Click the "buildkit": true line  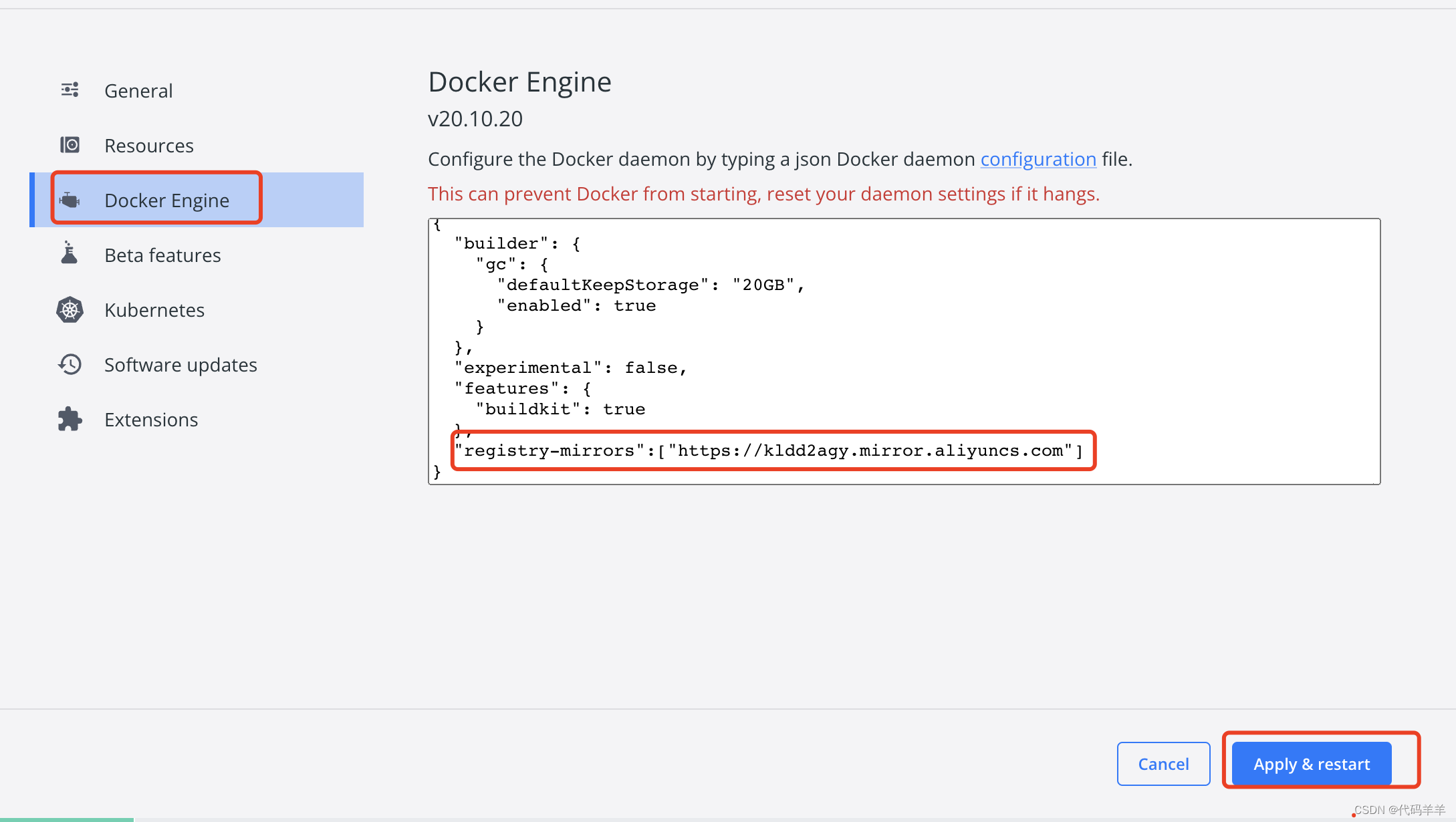(560, 409)
